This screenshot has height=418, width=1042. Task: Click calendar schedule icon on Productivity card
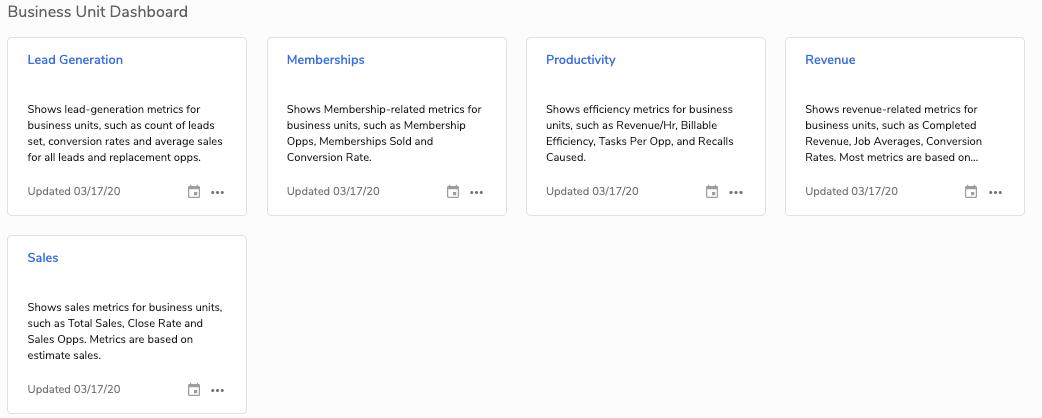712,192
